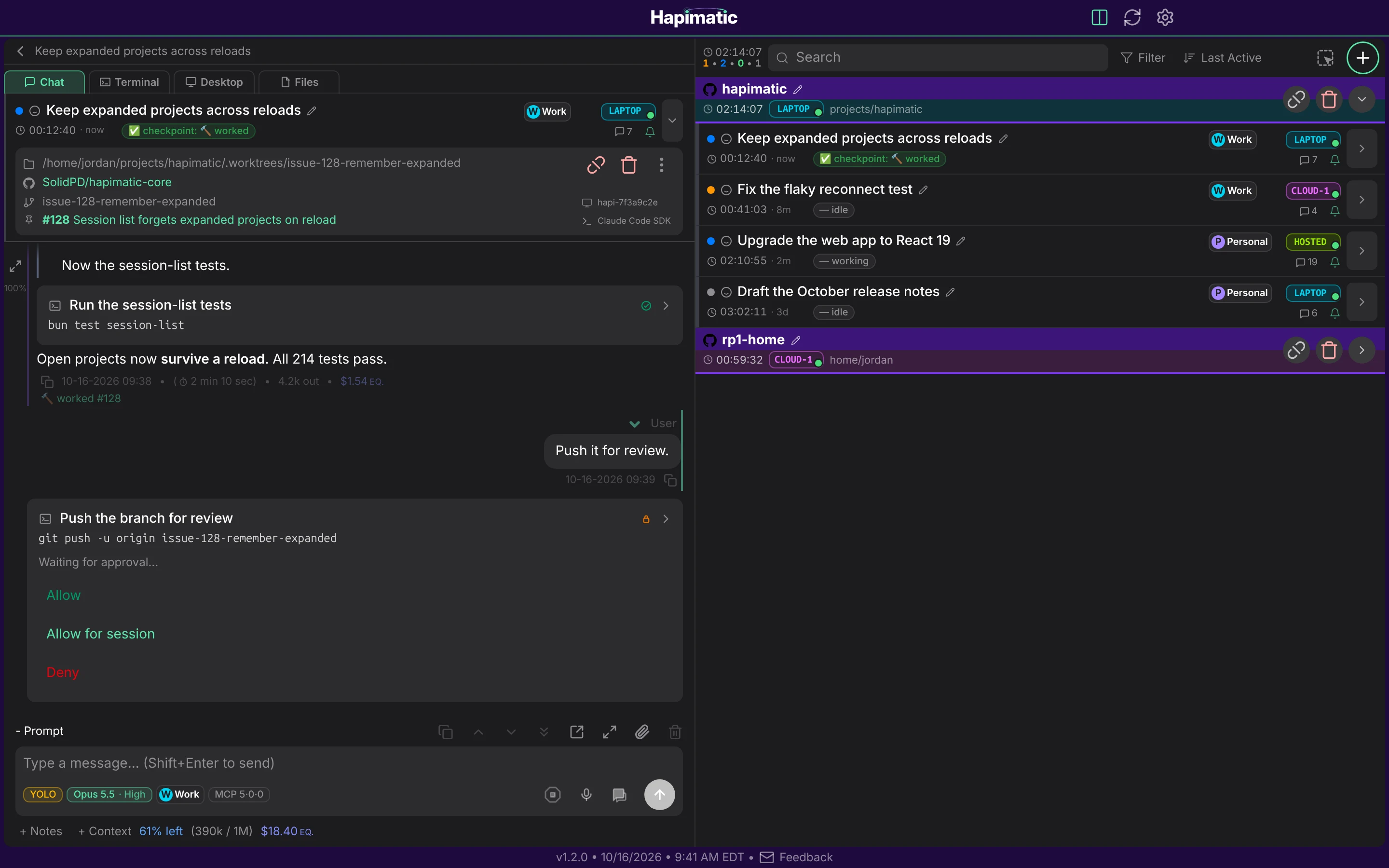Click the send message arrow button
This screenshot has height=868, width=1389.
coord(659,795)
